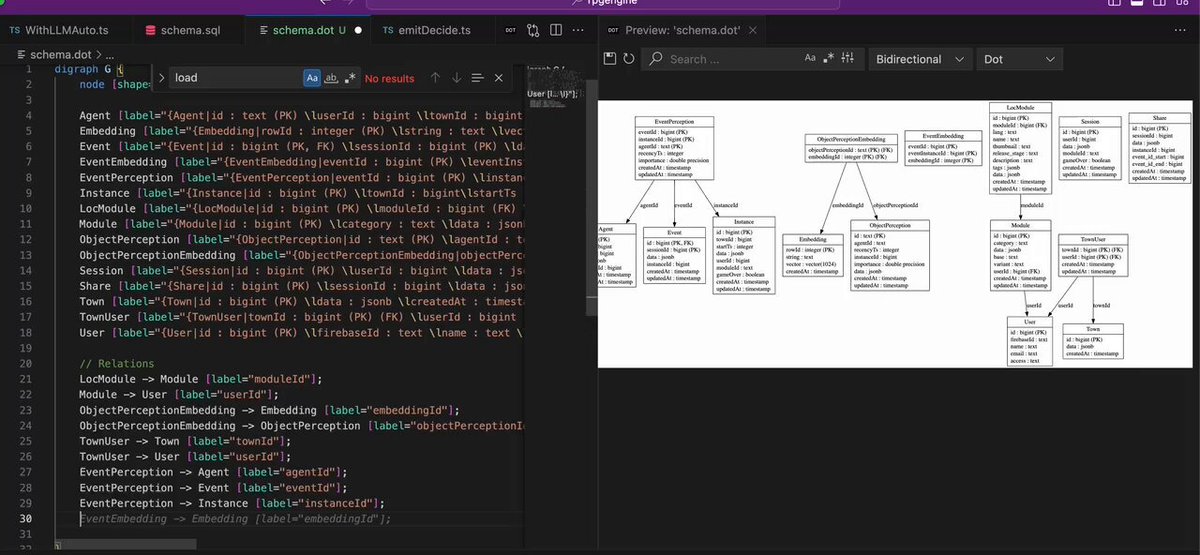Screen dimensions: 1200x555
Task: Save the graph preview with the save icon
Action: 610,59
